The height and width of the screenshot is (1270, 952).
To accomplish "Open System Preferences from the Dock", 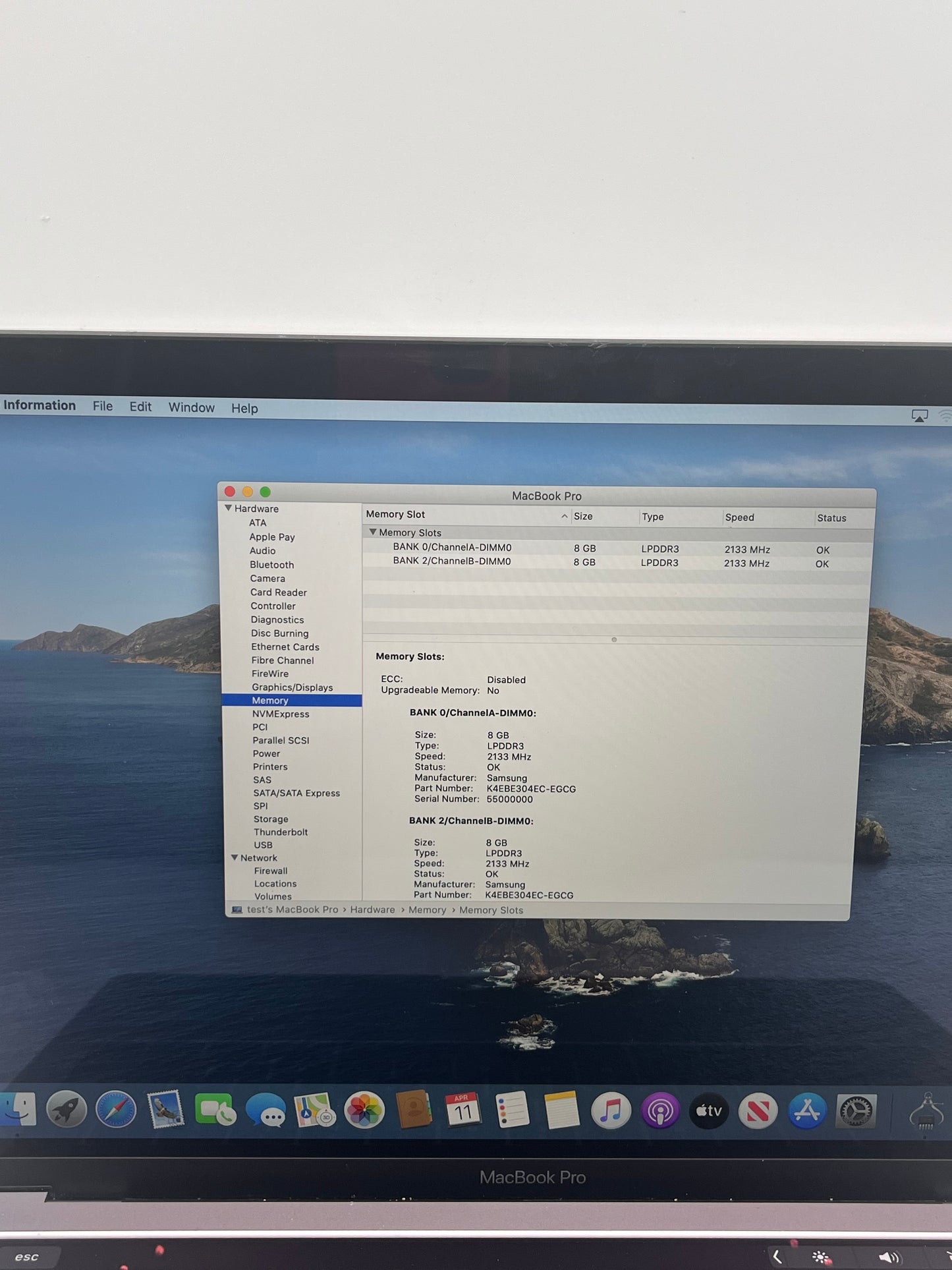I will point(856,1111).
